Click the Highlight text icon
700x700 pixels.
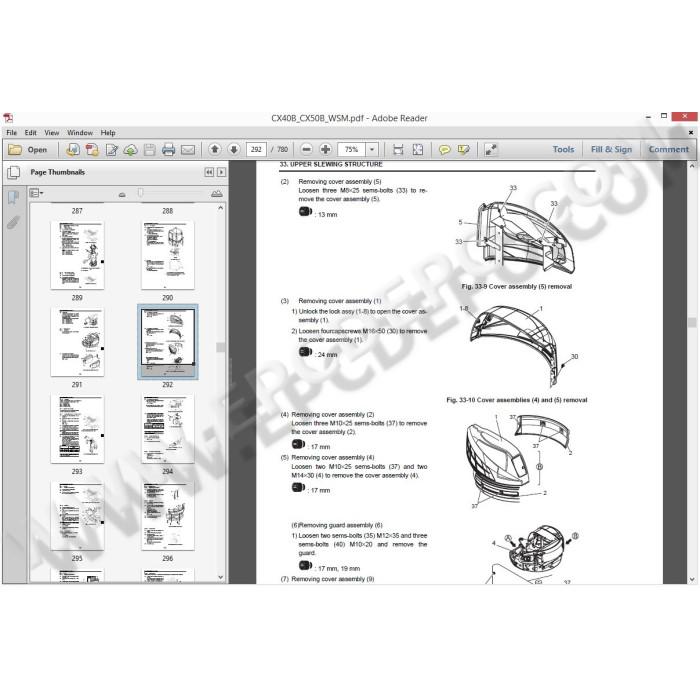point(463,150)
